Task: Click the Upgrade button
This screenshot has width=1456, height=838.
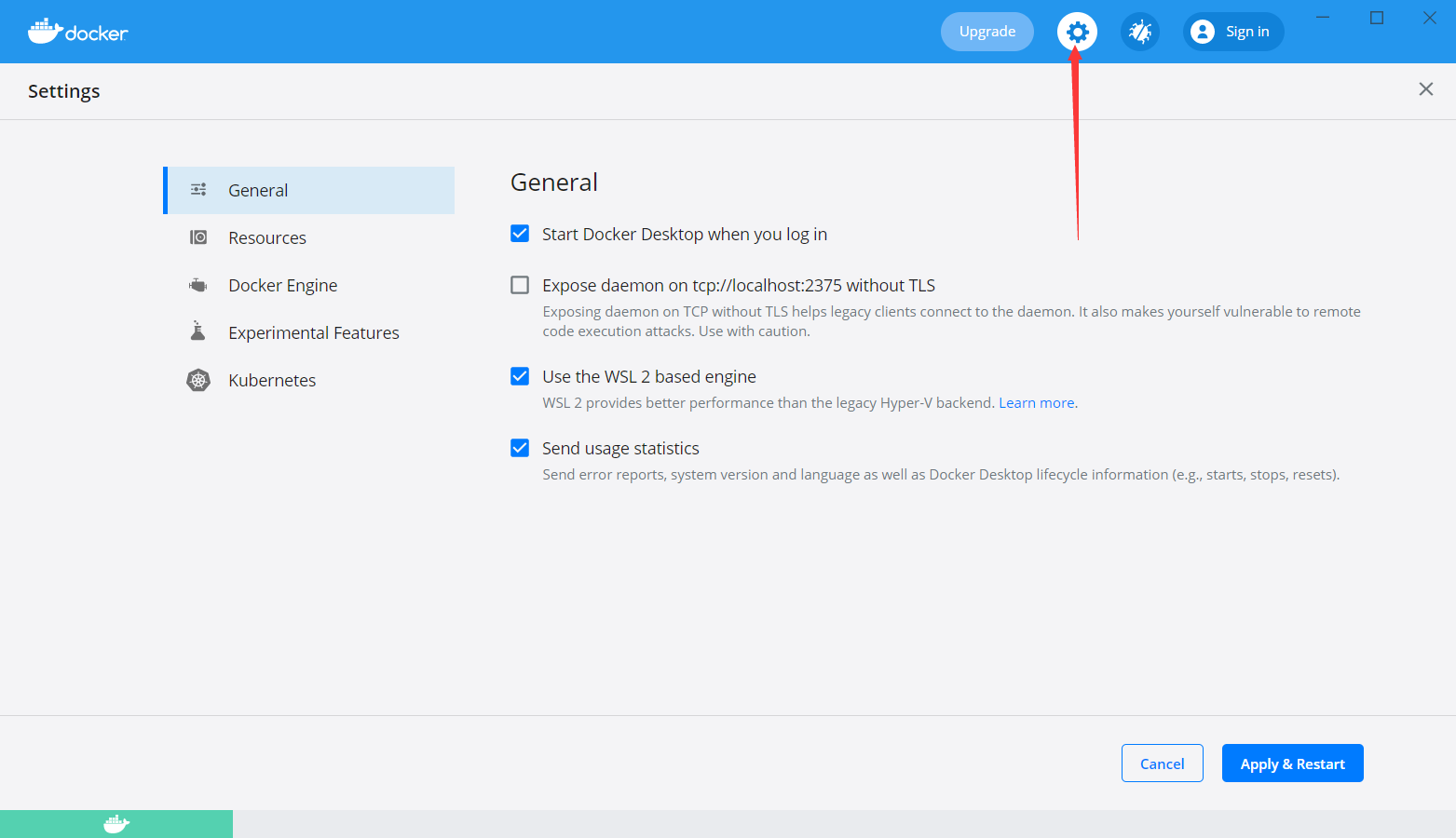Action: (987, 32)
